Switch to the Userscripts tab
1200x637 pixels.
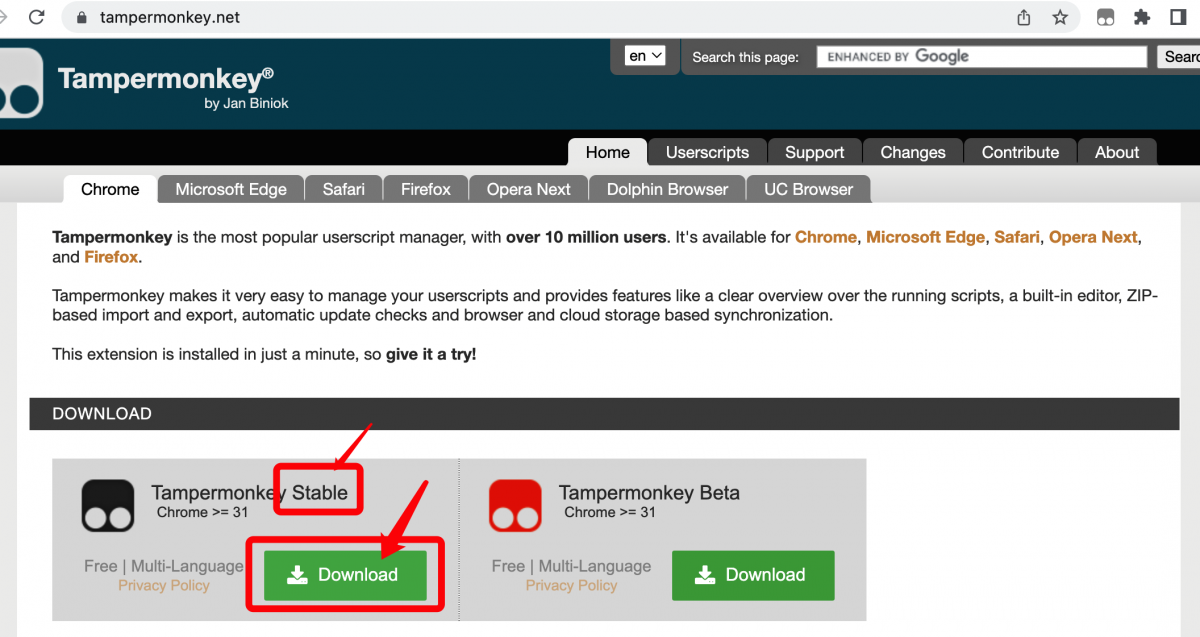[707, 152]
